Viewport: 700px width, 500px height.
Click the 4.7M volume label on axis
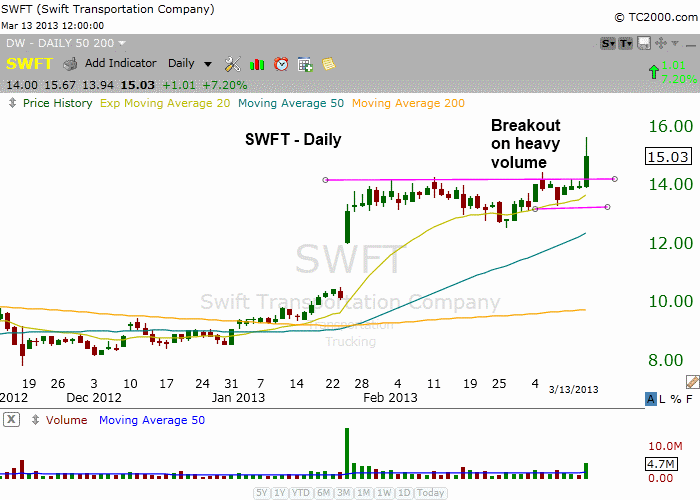point(661,464)
